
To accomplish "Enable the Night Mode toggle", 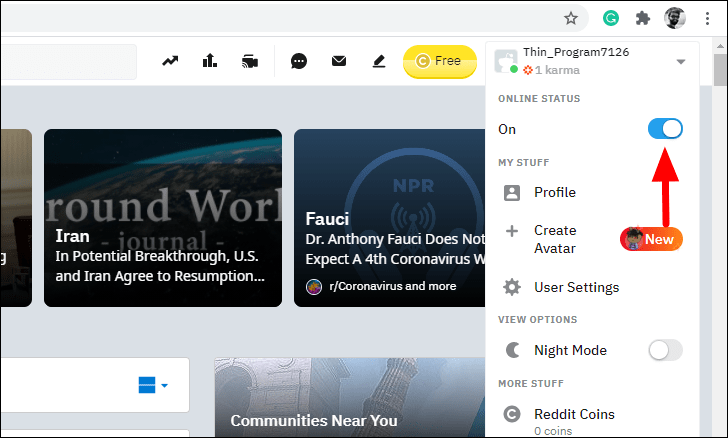I will pos(665,350).
